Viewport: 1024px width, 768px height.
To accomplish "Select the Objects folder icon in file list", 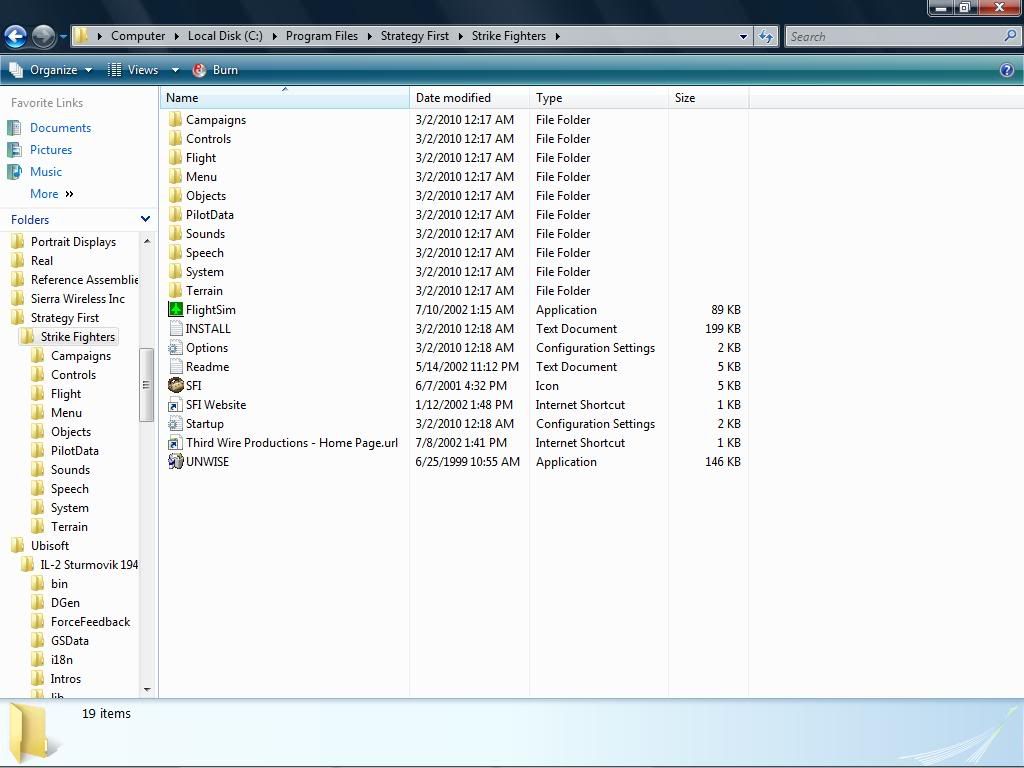I will pyautogui.click(x=175, y=195).
